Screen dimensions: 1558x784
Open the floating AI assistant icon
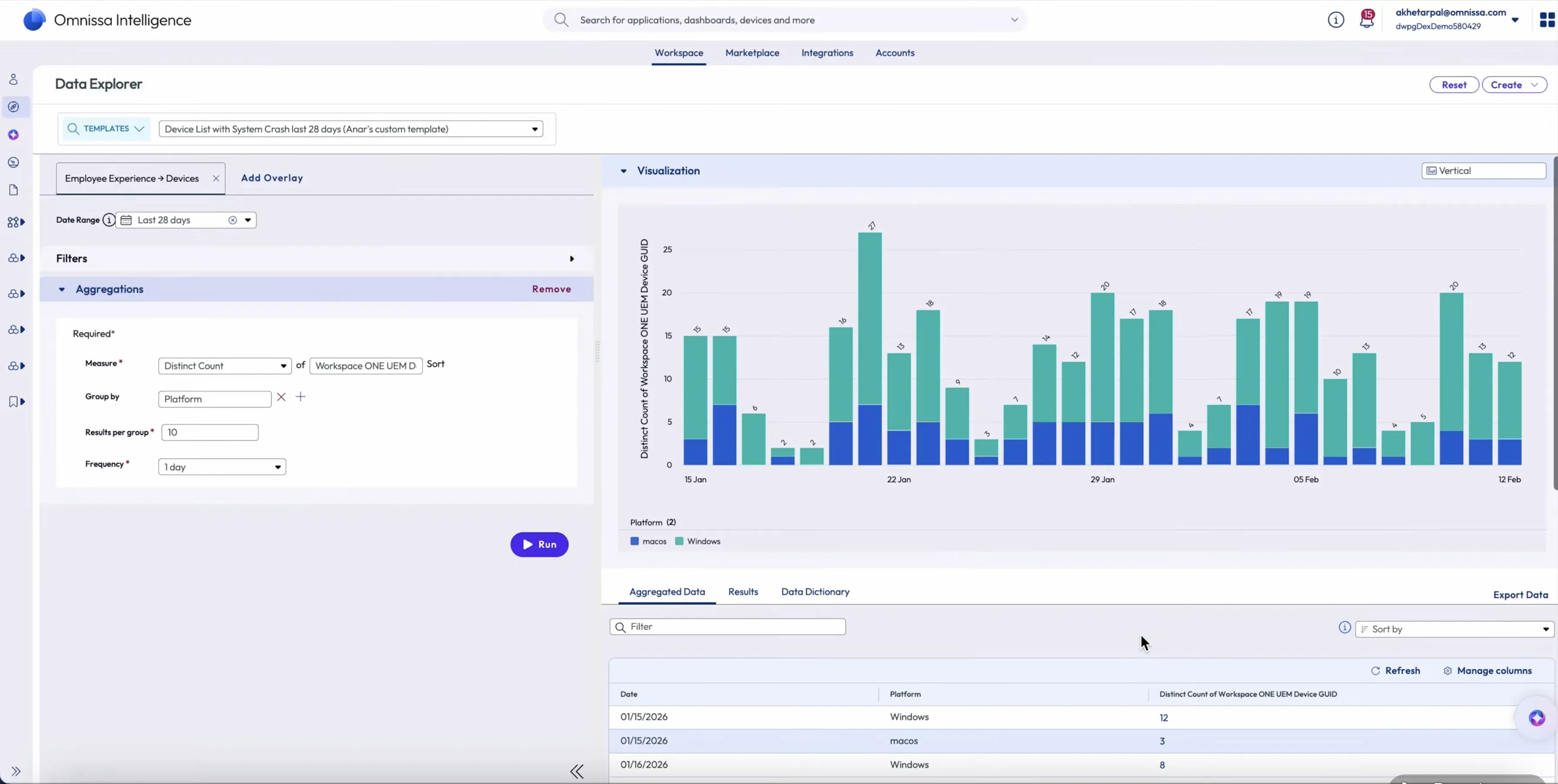(x=1537, y=718)
